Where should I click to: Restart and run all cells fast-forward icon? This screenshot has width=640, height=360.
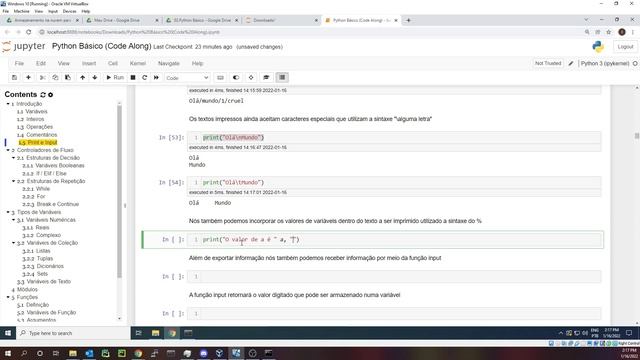point(156,78)
